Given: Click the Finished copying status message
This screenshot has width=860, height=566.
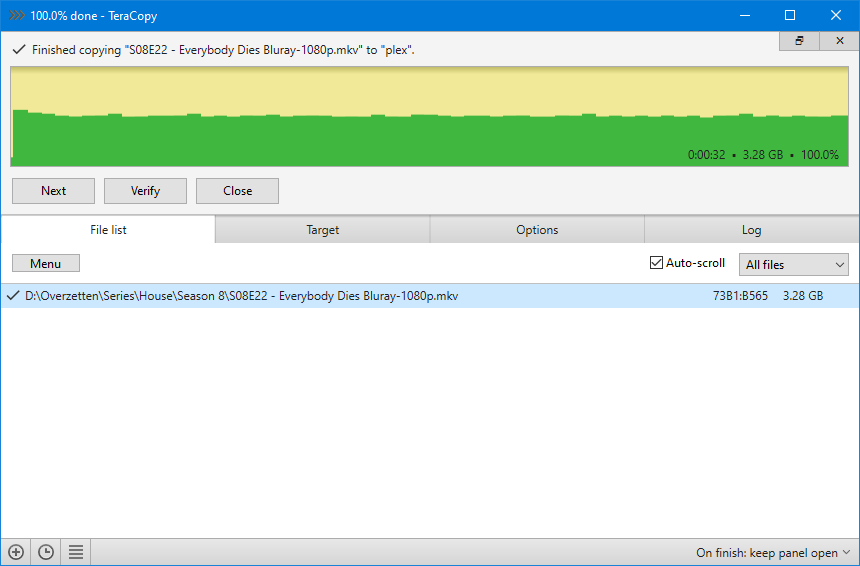Looking at the screenshot, I should 223,50.
